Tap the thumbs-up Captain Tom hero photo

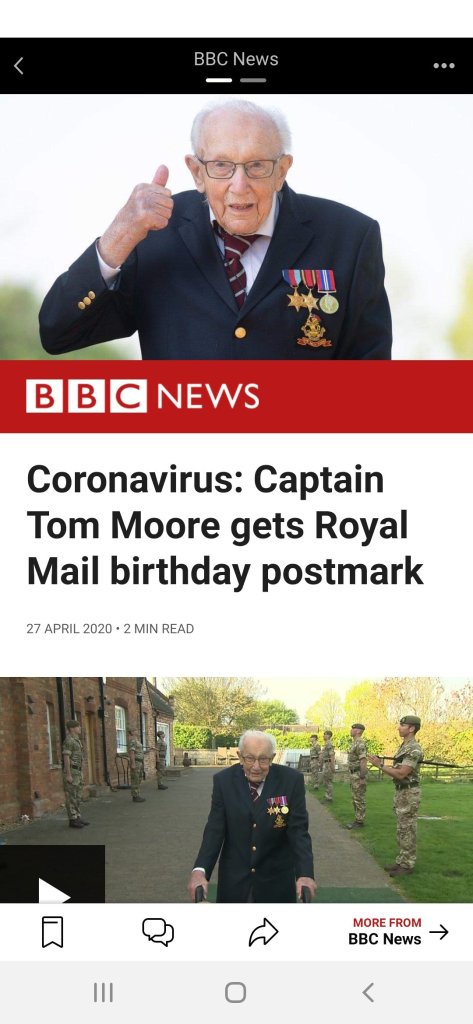tap(236, 227)
